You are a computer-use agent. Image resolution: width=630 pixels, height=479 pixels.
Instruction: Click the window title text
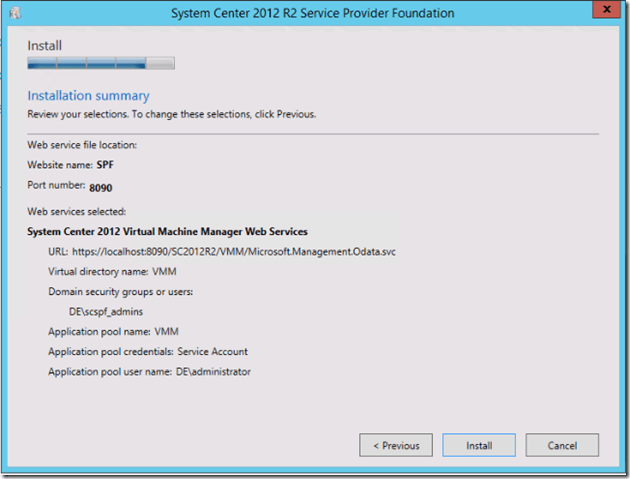[x=312, y=14]
